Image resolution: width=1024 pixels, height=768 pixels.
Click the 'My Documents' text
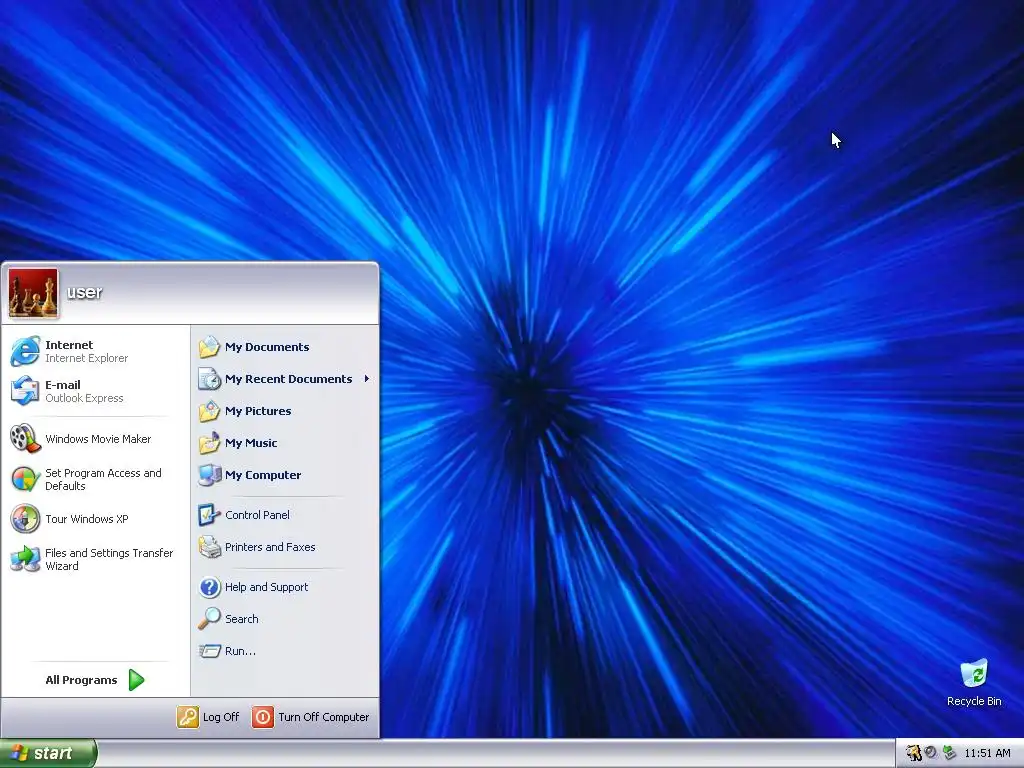click(267, 347)
